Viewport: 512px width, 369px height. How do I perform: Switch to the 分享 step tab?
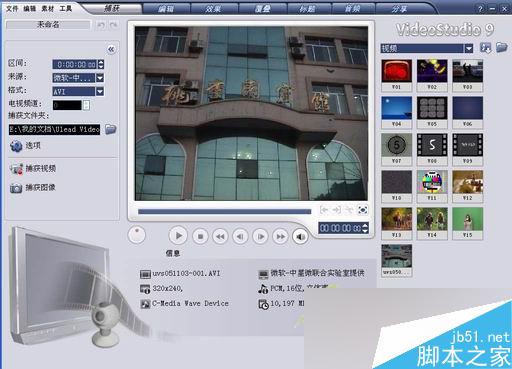399,9
